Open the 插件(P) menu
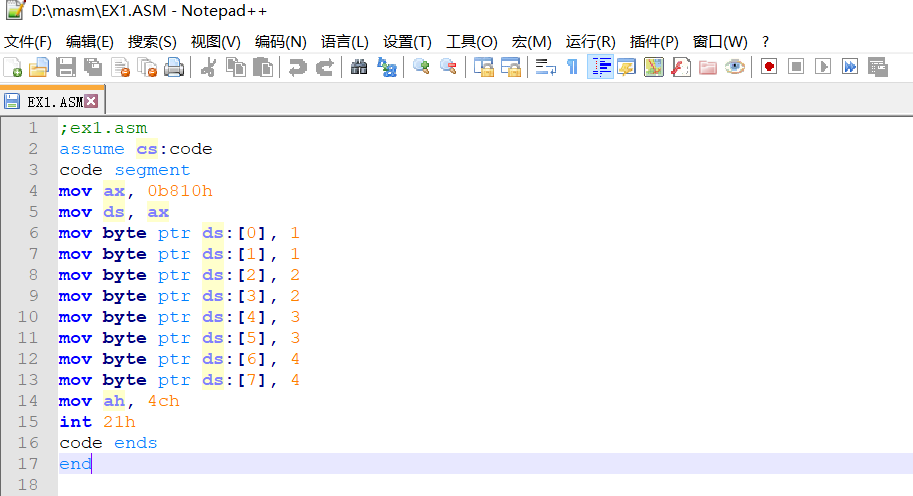The height and width of the screenshot is (496, 913). pos(654,42)
